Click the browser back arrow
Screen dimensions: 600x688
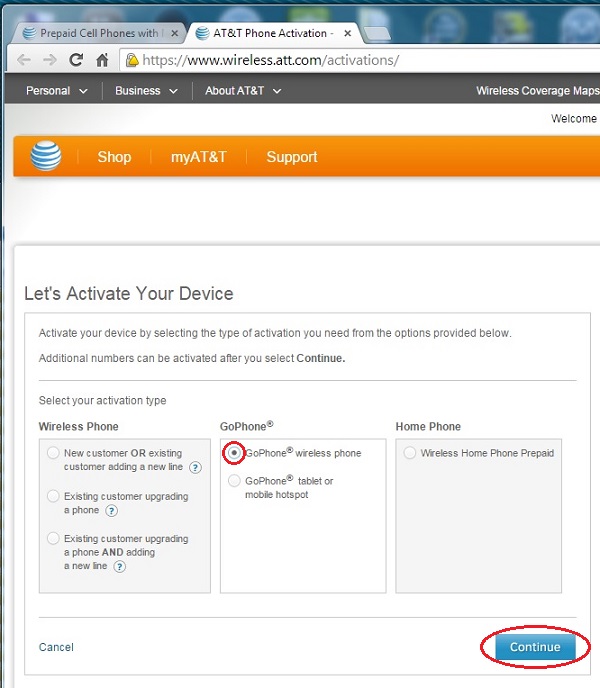pyautogui.click(x=24, y=60)
